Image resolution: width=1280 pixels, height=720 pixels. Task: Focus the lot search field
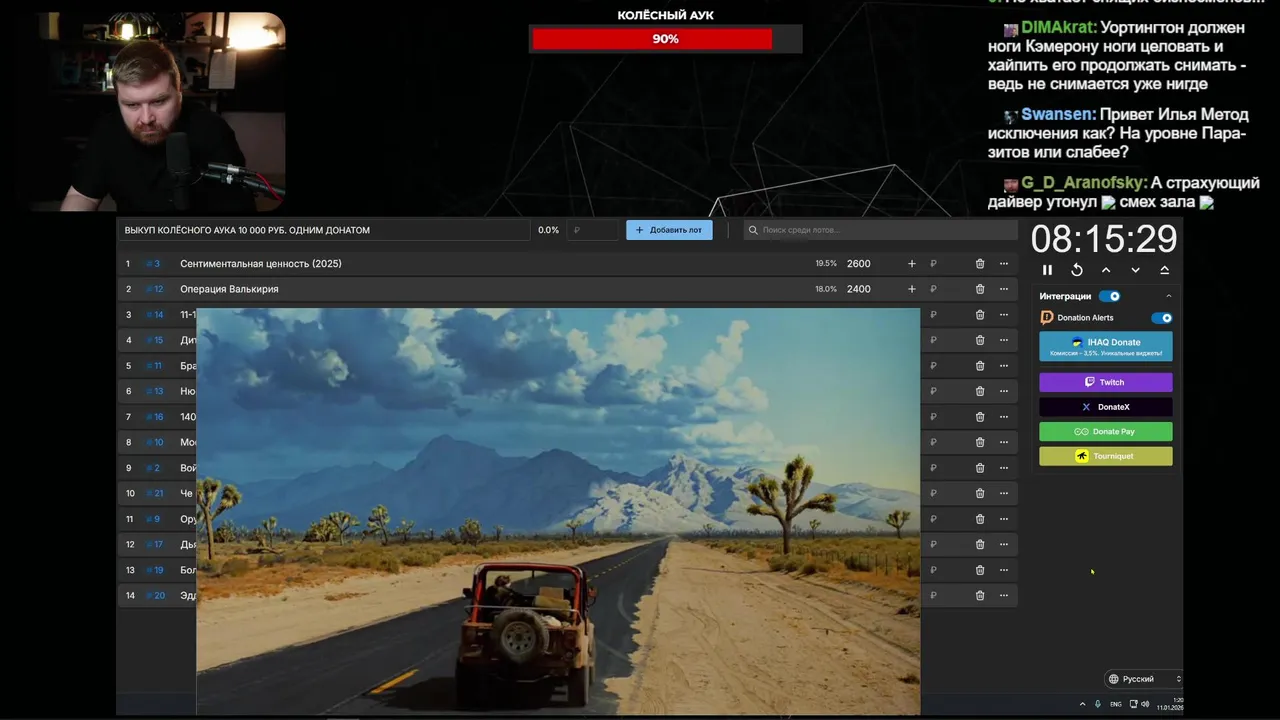(x=880, y=230)
